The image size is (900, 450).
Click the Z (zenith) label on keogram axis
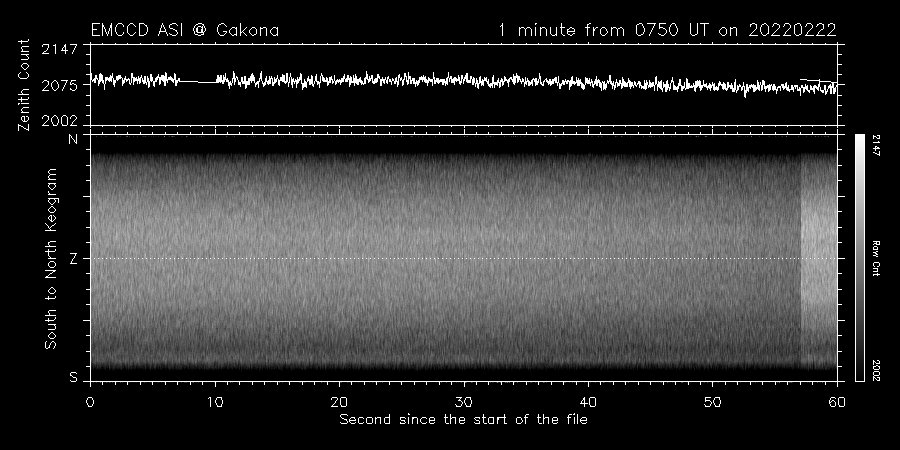tap(73, 259)
